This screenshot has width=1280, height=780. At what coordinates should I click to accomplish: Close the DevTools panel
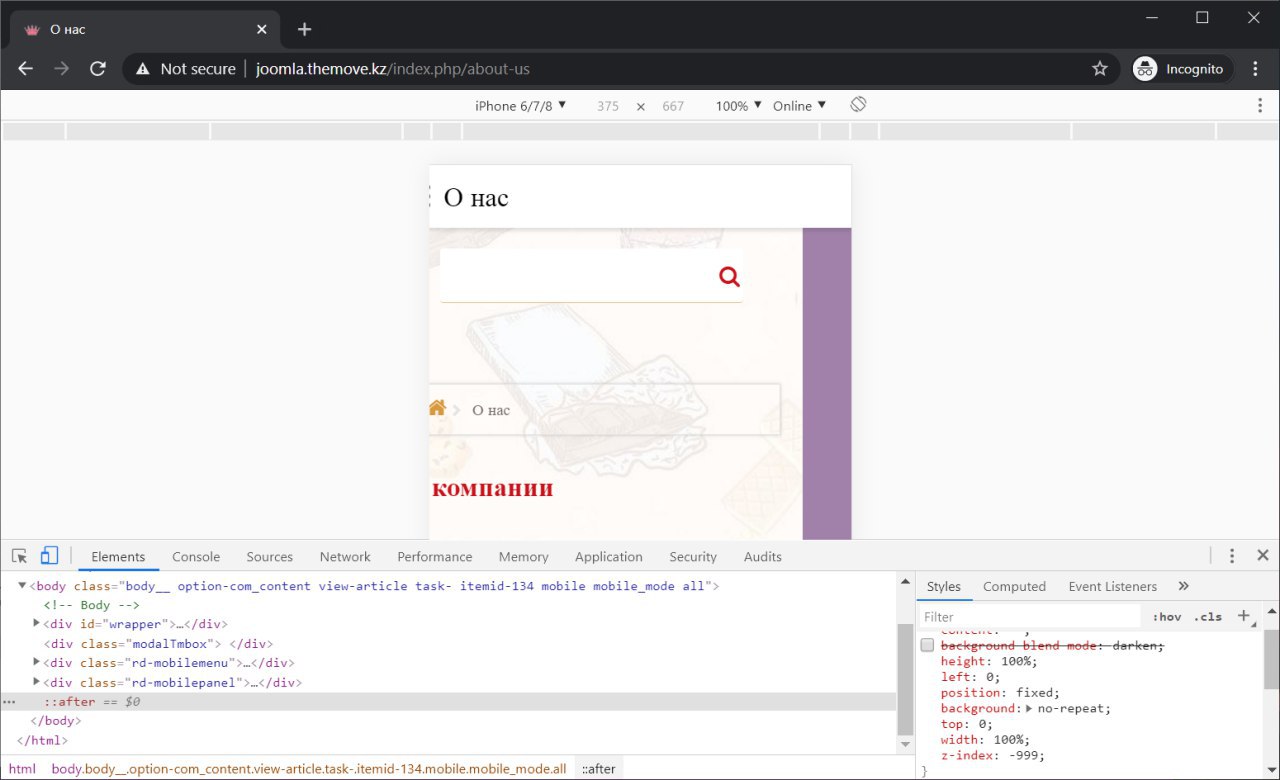pyautogui.click(x=1262, y=556)
